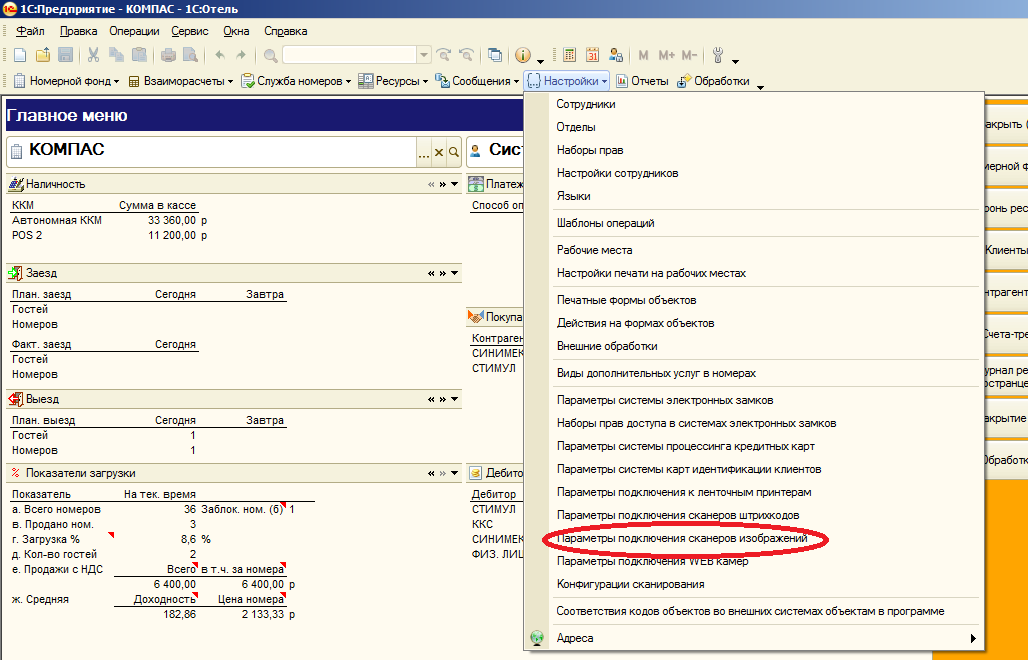Open the Операции menu

tap(134, 31)
